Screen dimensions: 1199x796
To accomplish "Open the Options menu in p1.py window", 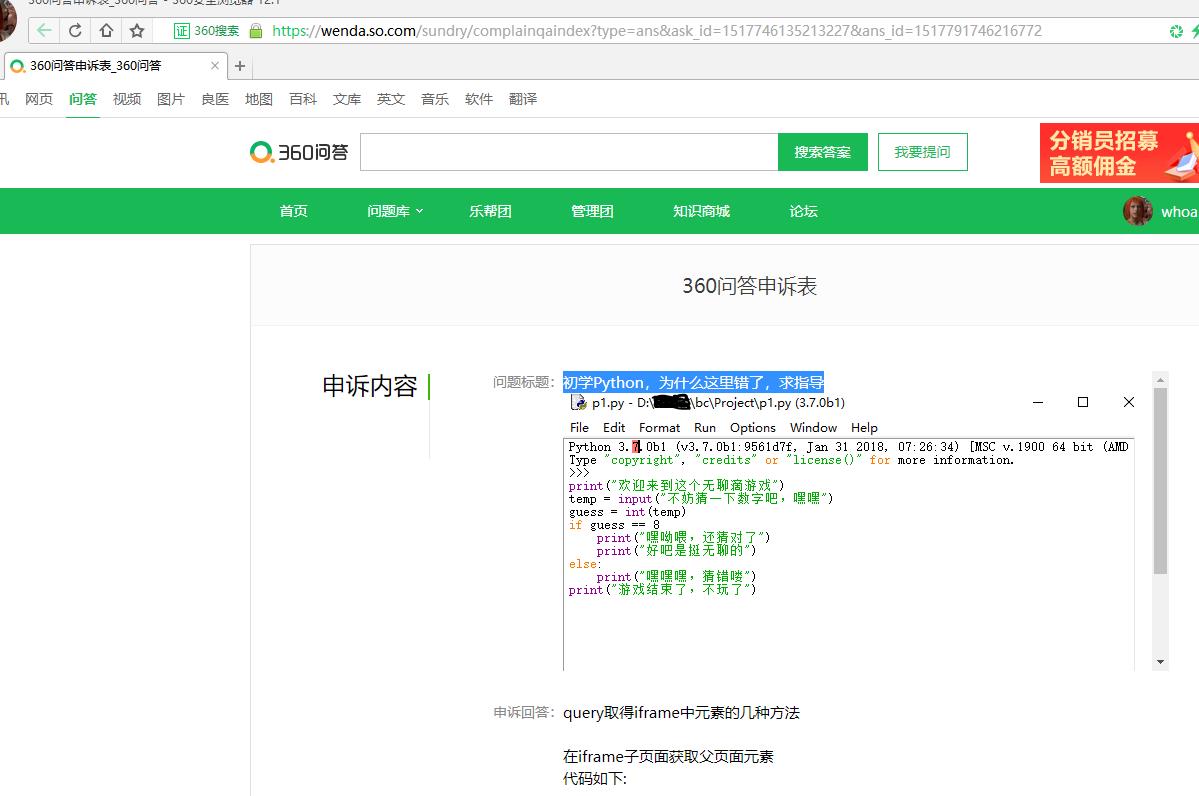I will 752,427.
